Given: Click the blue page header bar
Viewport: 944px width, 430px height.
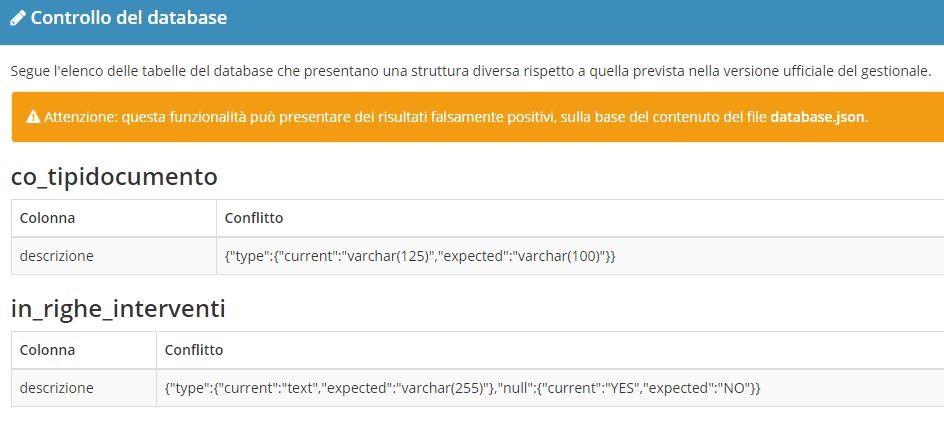Looking at the screenshot, I should click(472, 22).
